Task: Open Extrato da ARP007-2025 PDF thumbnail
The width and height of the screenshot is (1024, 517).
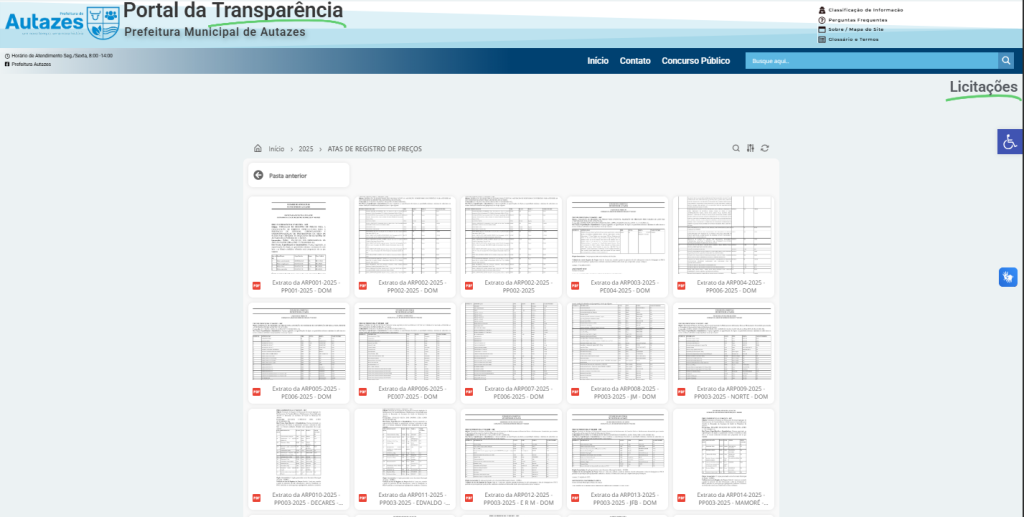Action: pos(511,344)
